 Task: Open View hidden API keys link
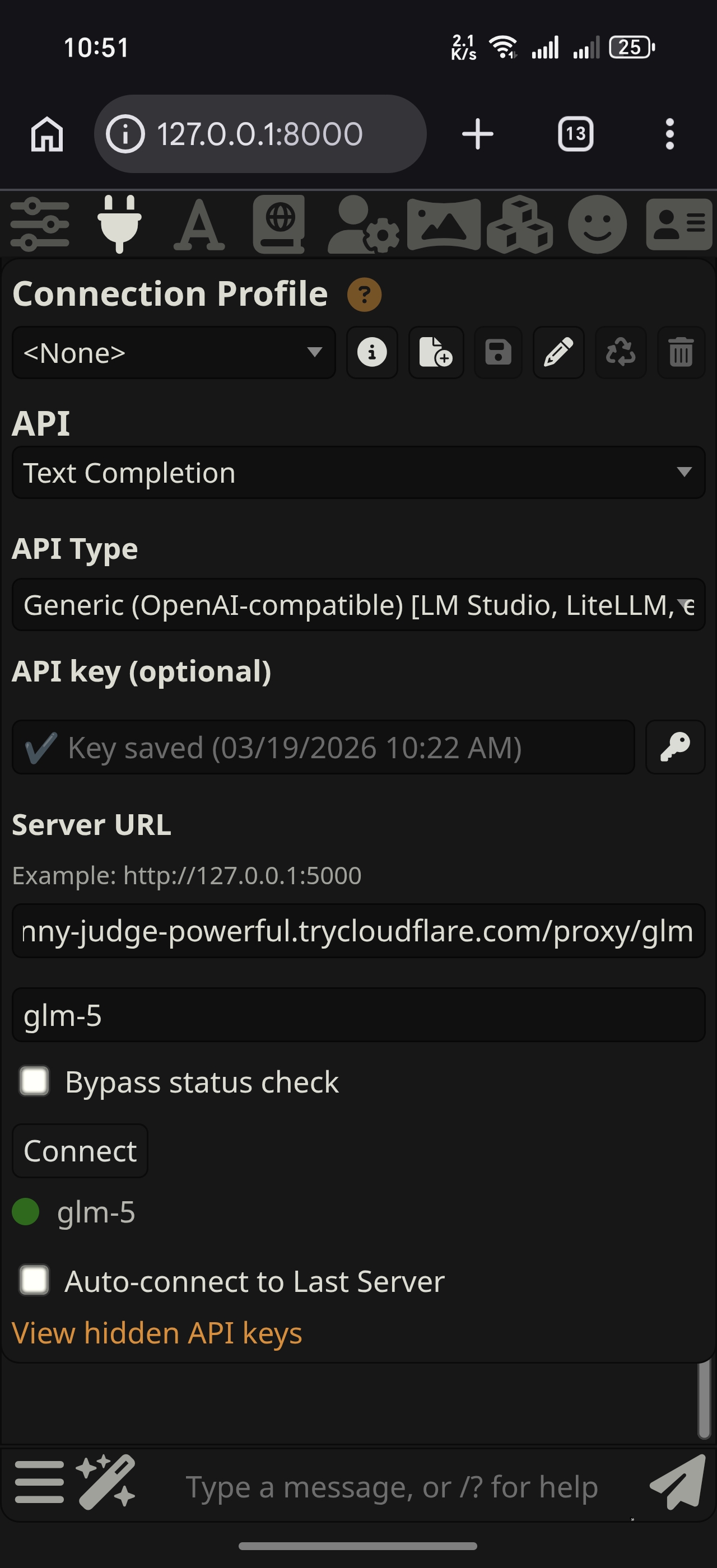point(157,1332)
